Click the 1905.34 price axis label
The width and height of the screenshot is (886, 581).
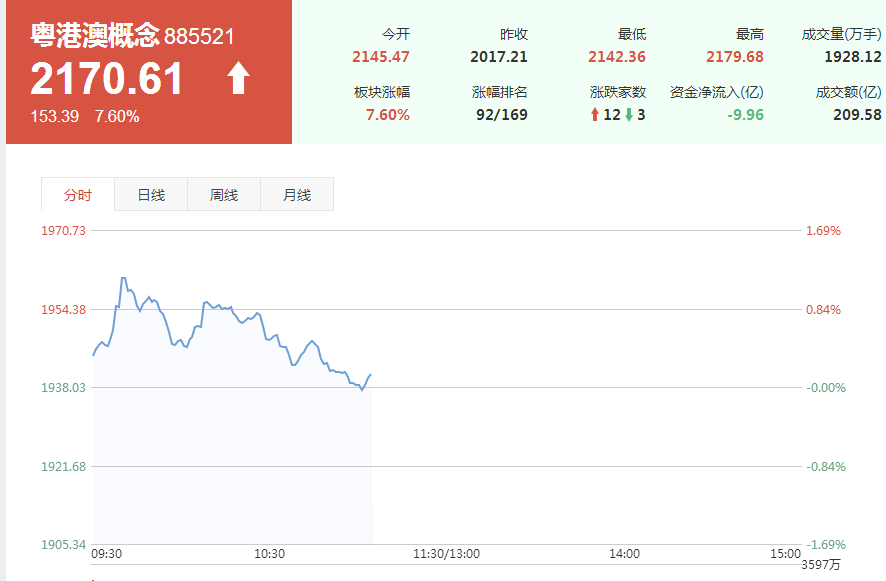coord(63,545)
